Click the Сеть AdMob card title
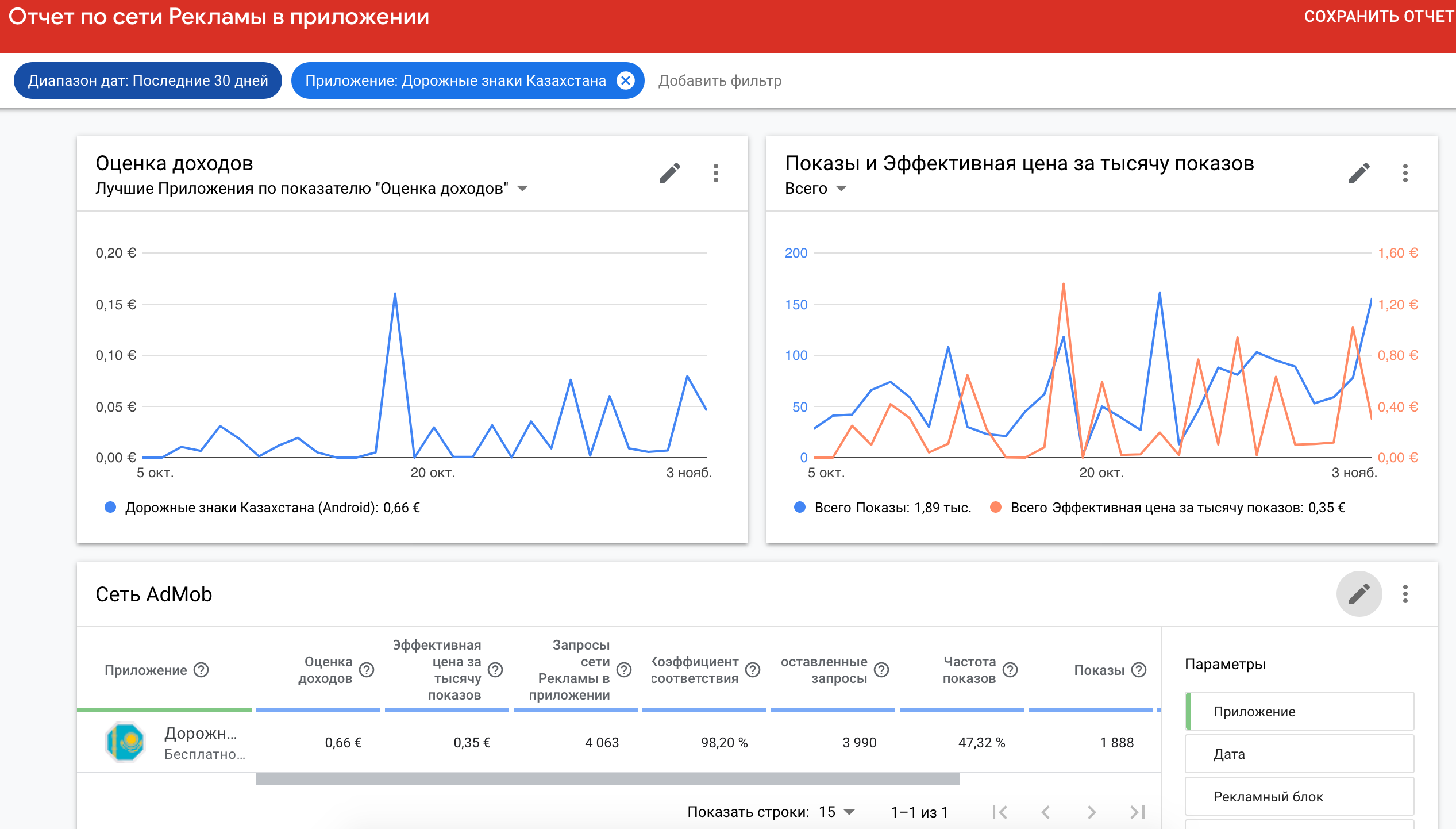The width and height of the screenshot is (1456, 829). [x=154, y=594]
